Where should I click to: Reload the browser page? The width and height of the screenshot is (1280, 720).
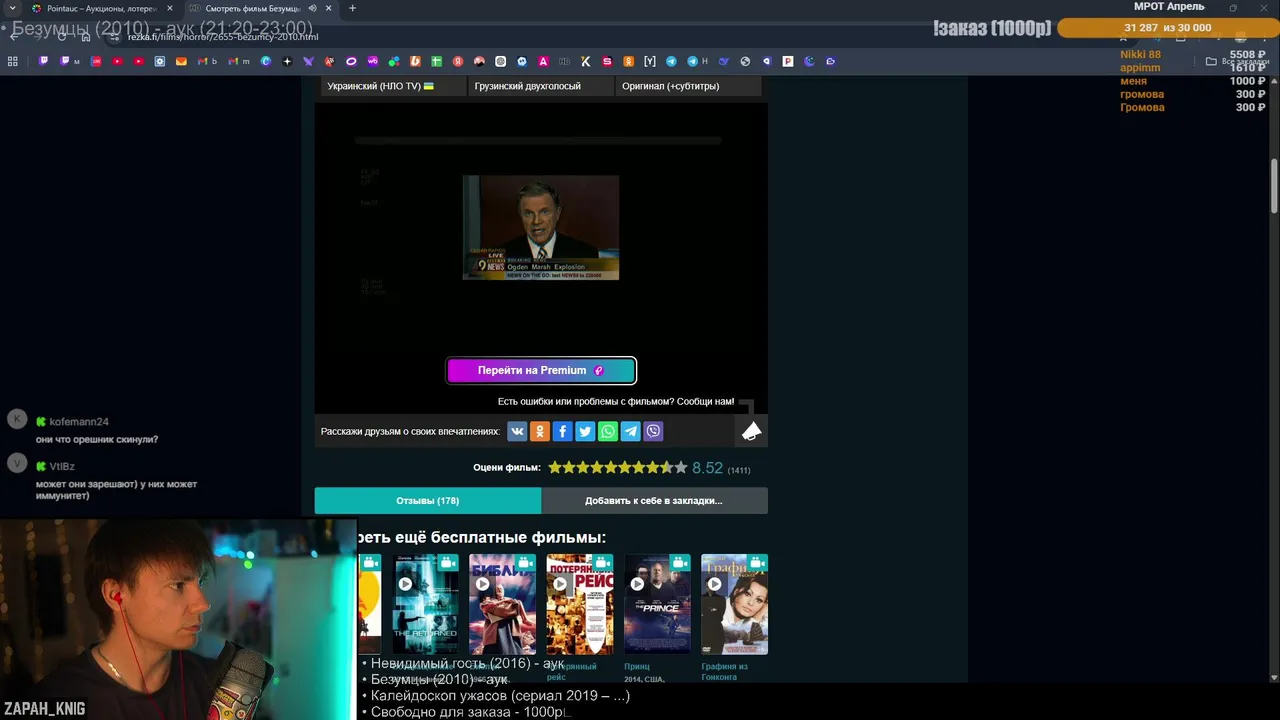62,36
